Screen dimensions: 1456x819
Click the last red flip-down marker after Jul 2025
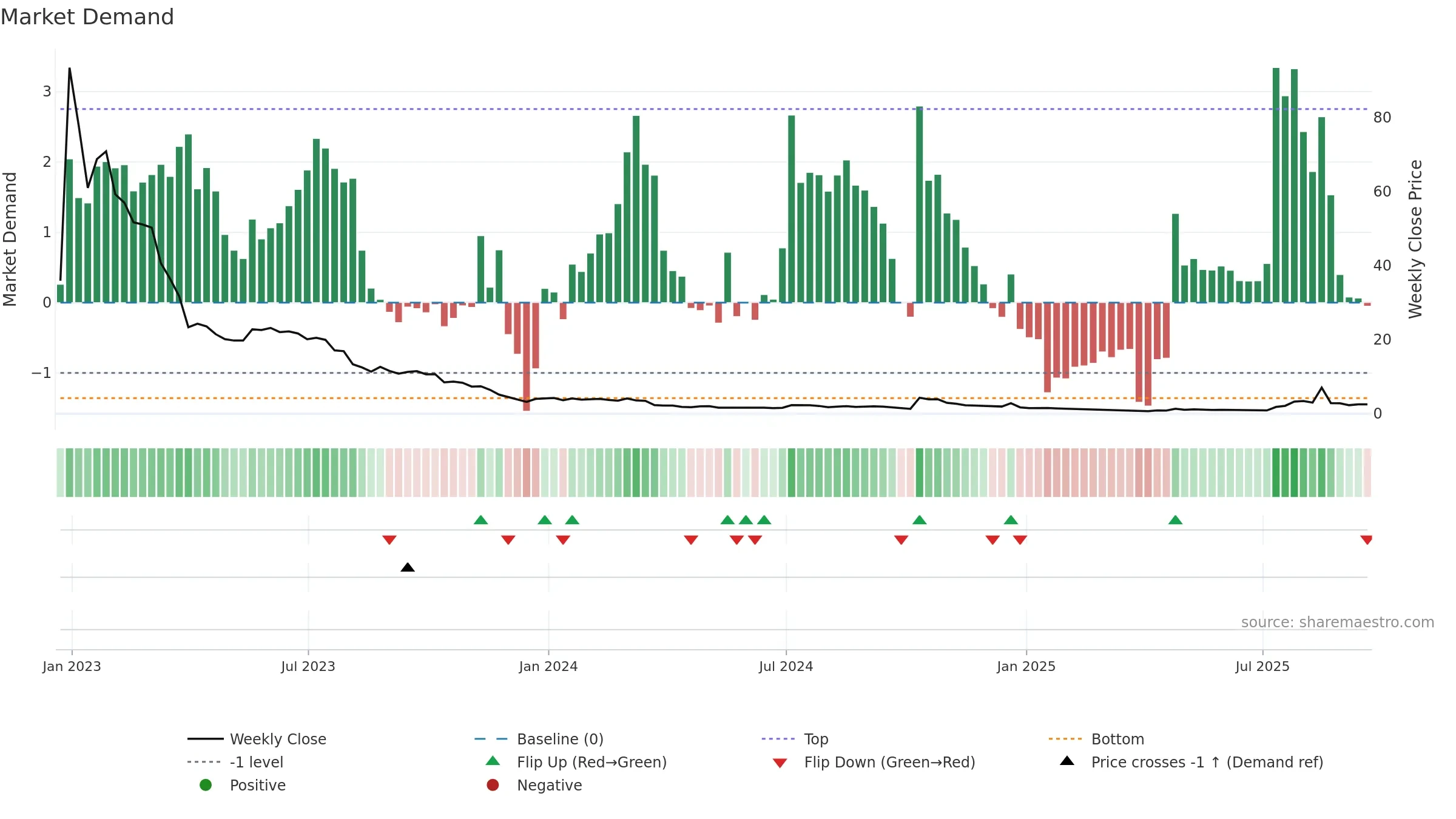pyautogui.click(x=1366, y=540)
